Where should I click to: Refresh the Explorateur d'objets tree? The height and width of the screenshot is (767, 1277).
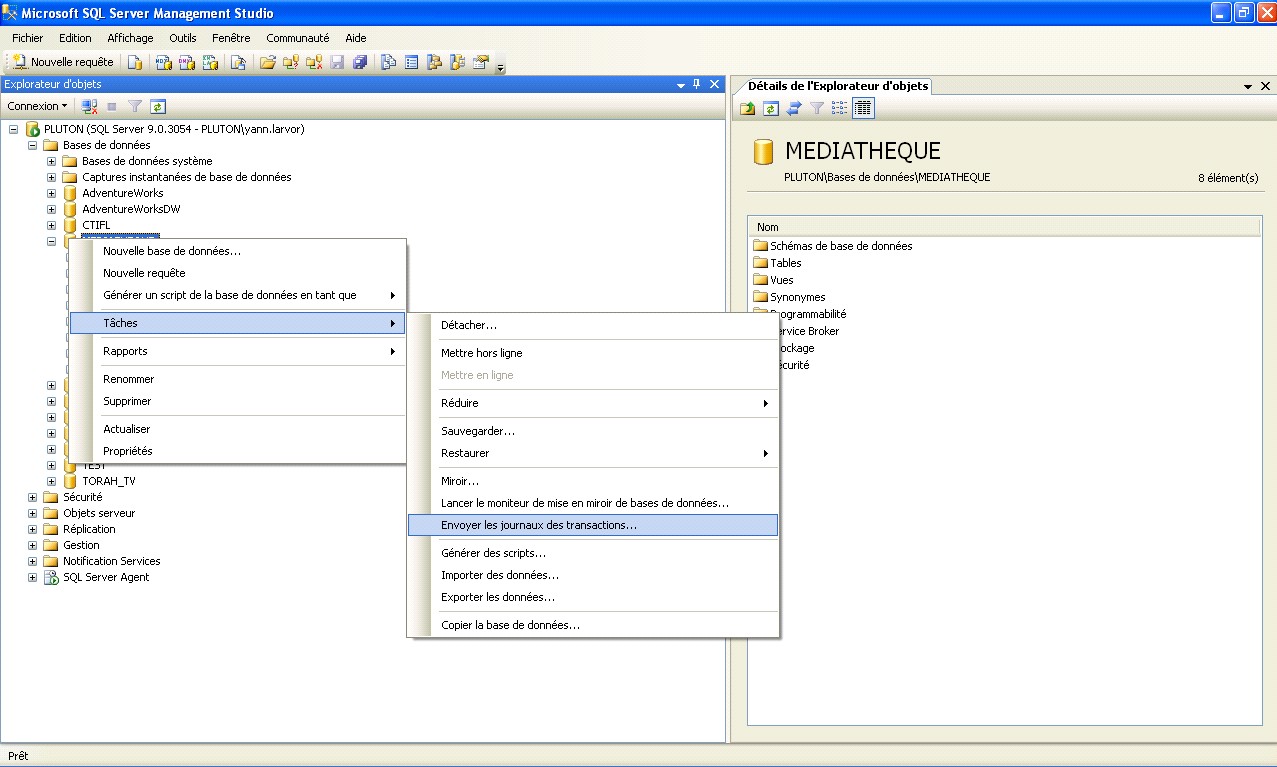pyautogui.click(x=157, y=106)
